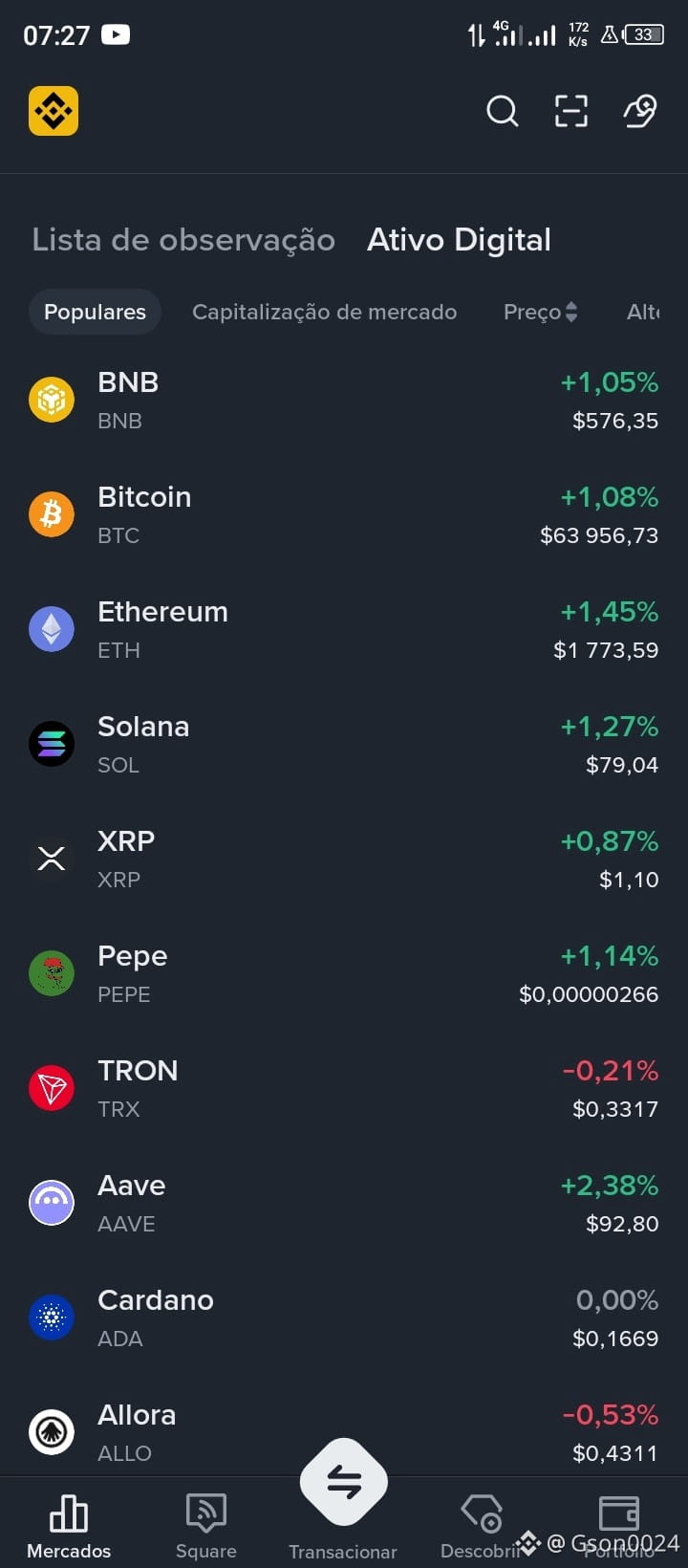The height and width of the screenshot is (1568, 688).
Task: Open the Aave price change +2,38%
Action: [x=609, y=1186]
